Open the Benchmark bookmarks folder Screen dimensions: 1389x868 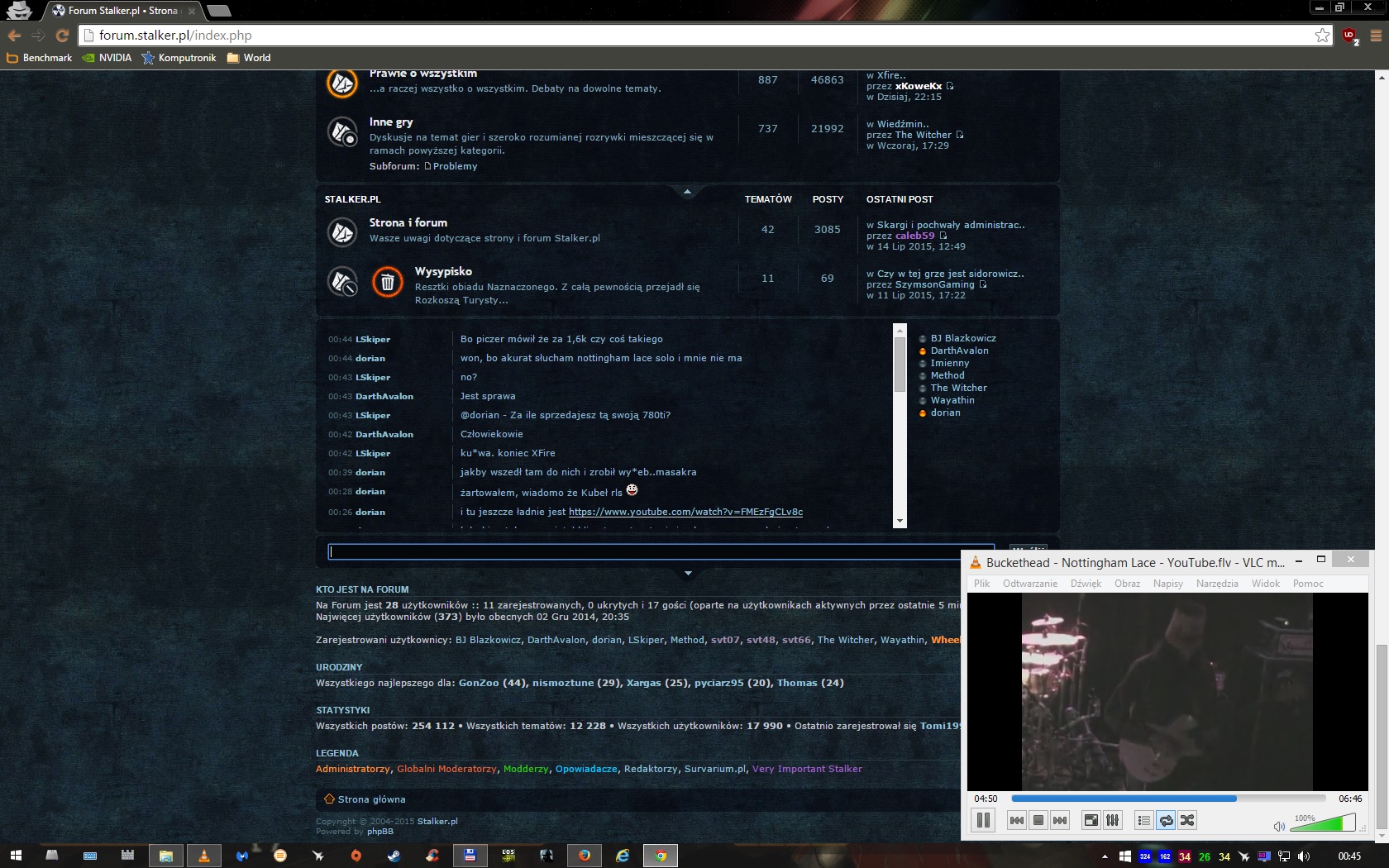tap(40, 58)
